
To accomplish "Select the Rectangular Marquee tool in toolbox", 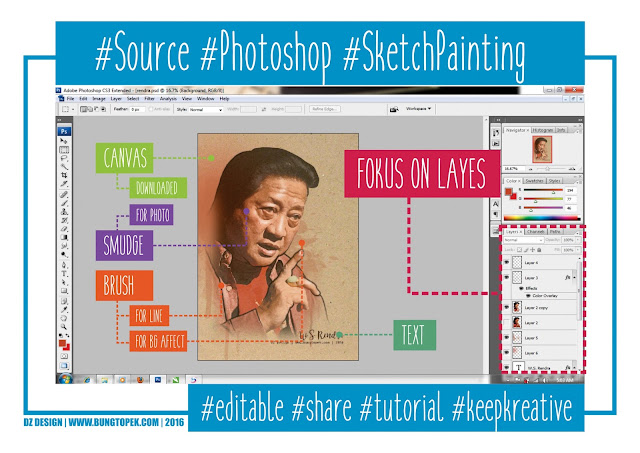I will [x=64, y=150].
